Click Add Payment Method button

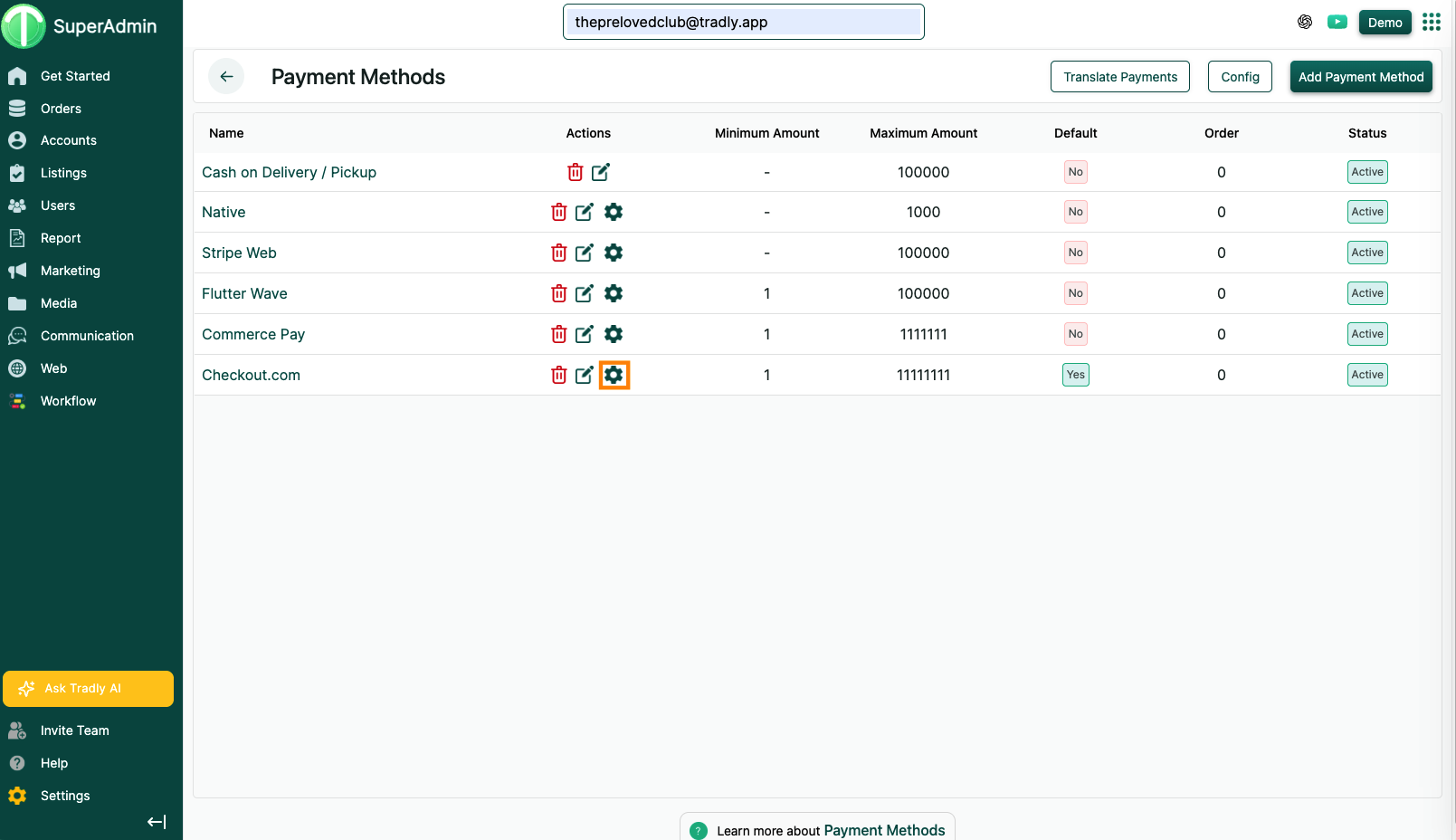1360,77
